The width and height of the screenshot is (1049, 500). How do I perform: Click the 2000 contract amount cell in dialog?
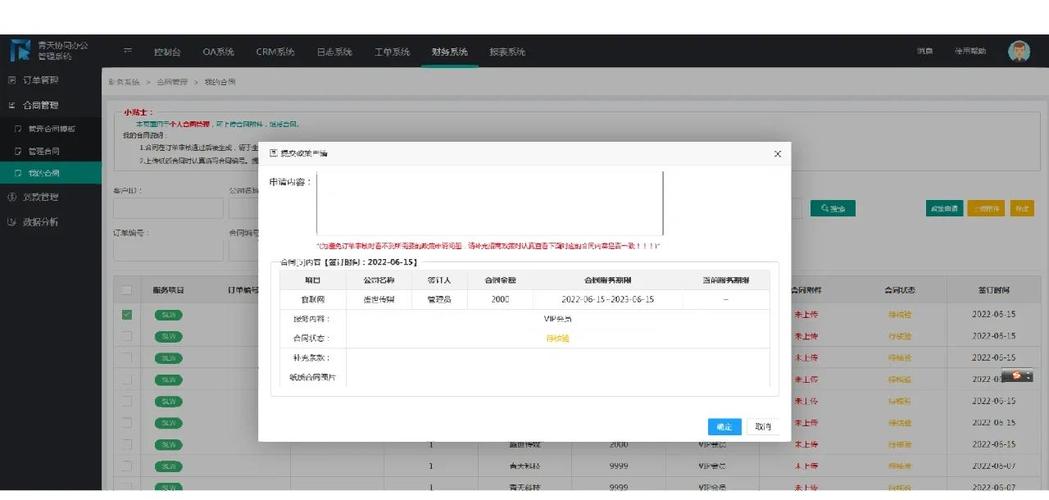click(x=500, y=299)
